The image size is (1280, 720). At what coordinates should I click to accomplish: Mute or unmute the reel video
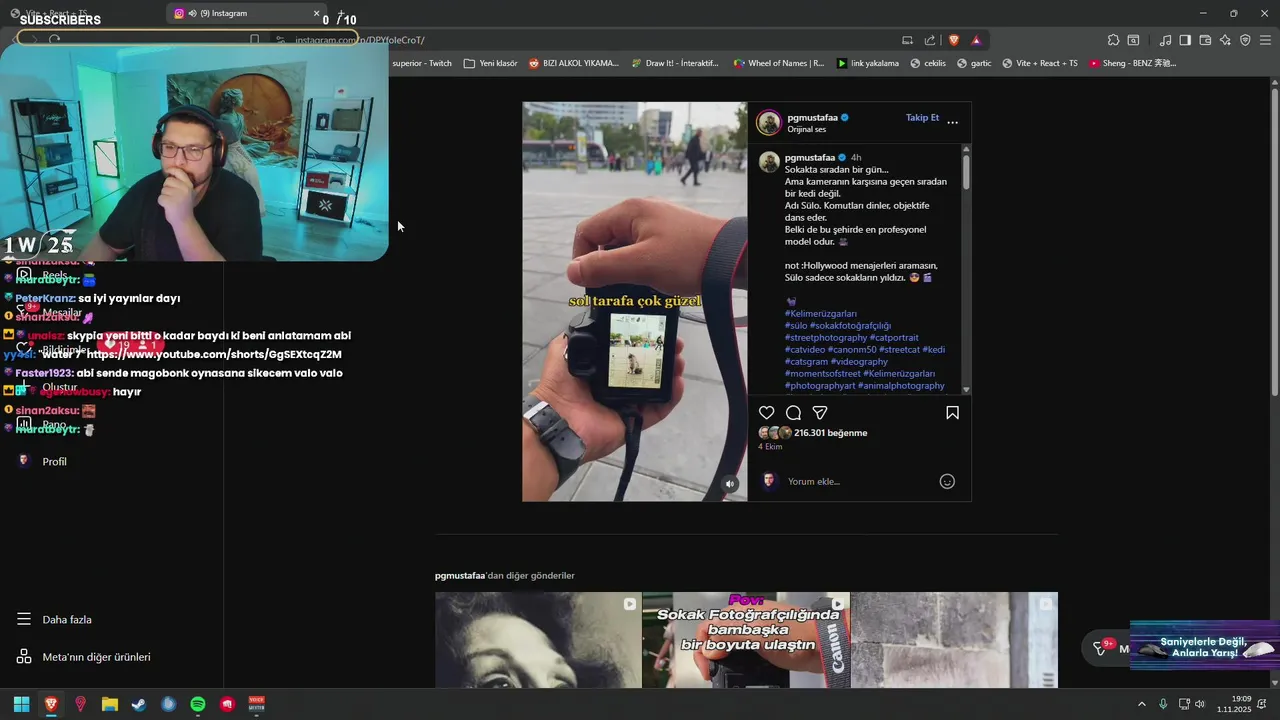click(x=730, y=484)
